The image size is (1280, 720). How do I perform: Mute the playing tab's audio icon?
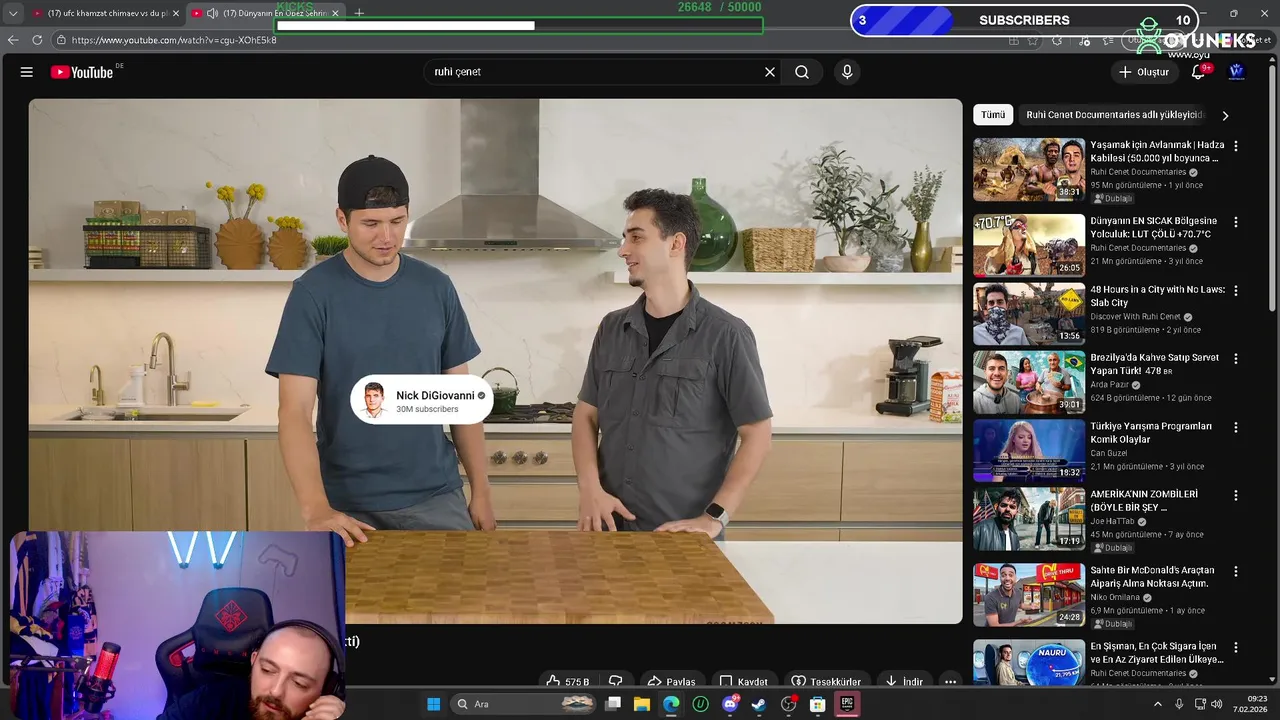(212, 13)
